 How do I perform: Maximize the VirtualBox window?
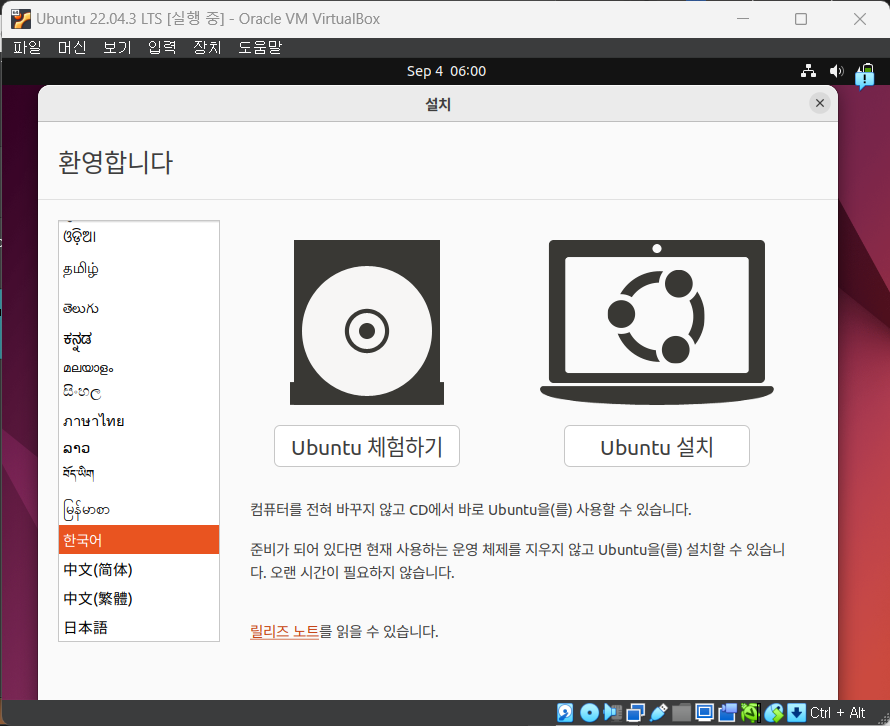(801, 19)
